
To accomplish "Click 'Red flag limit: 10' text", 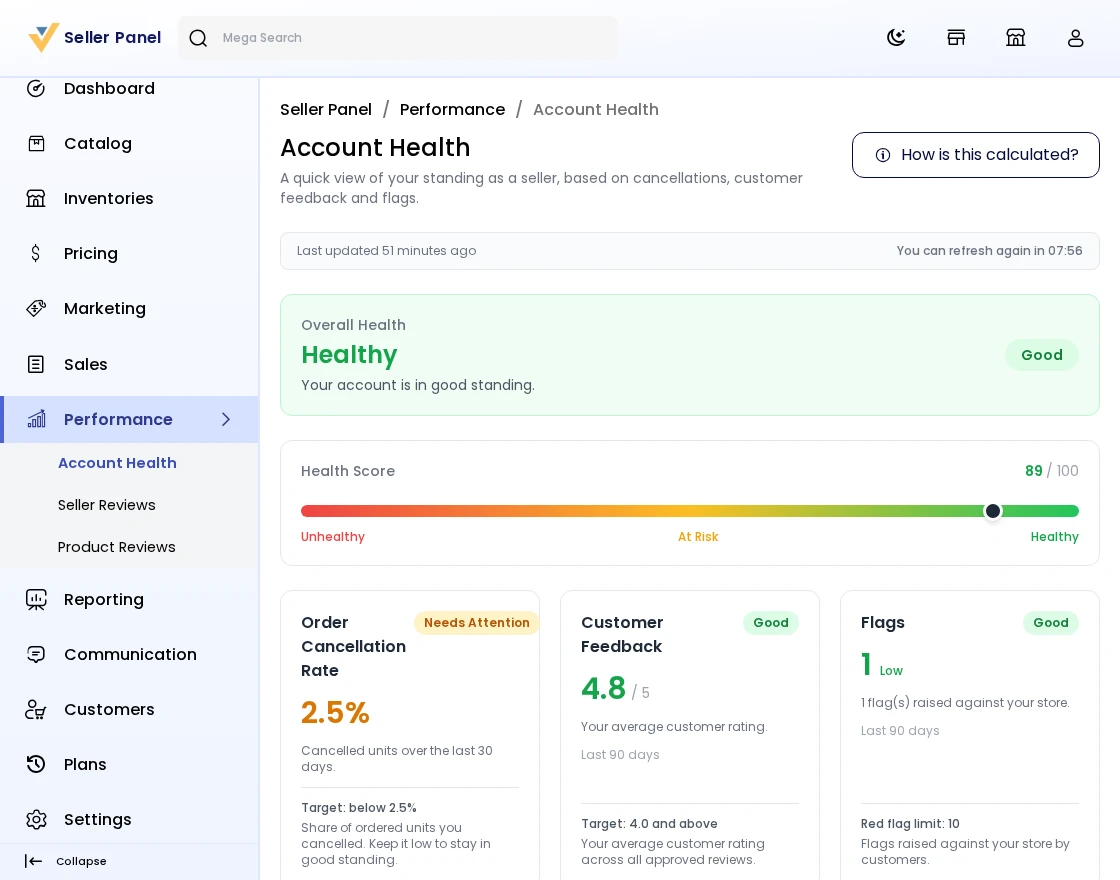I will tap(910, 824).
